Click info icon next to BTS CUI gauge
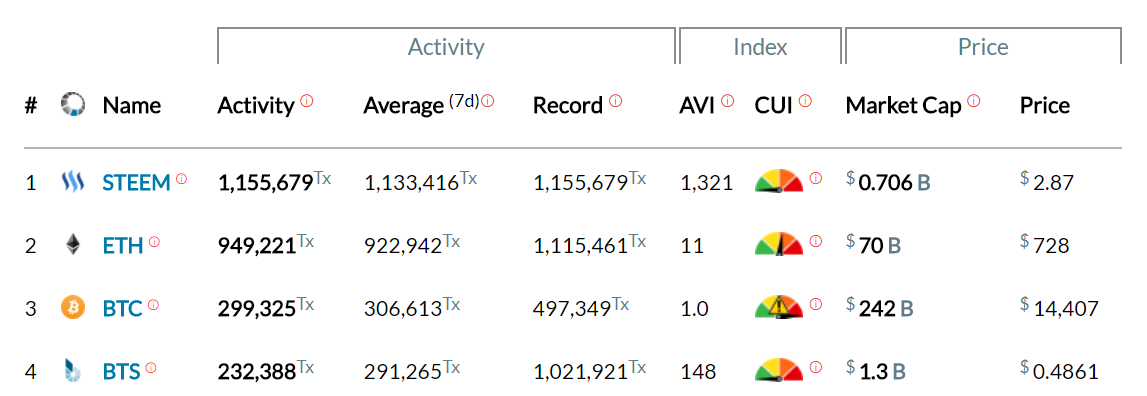This screenshot has height=396, width=1147. pyautogui.click(x=816, y=367)
